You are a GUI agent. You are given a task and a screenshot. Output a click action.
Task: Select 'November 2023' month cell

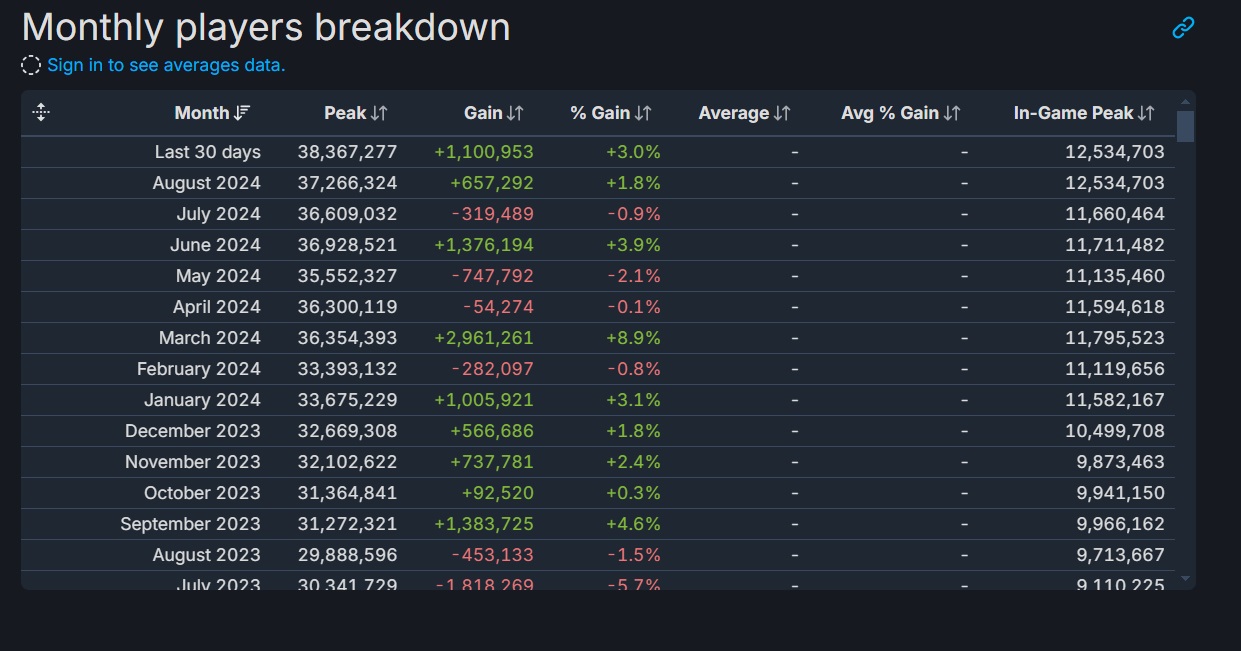pos(193,462)
